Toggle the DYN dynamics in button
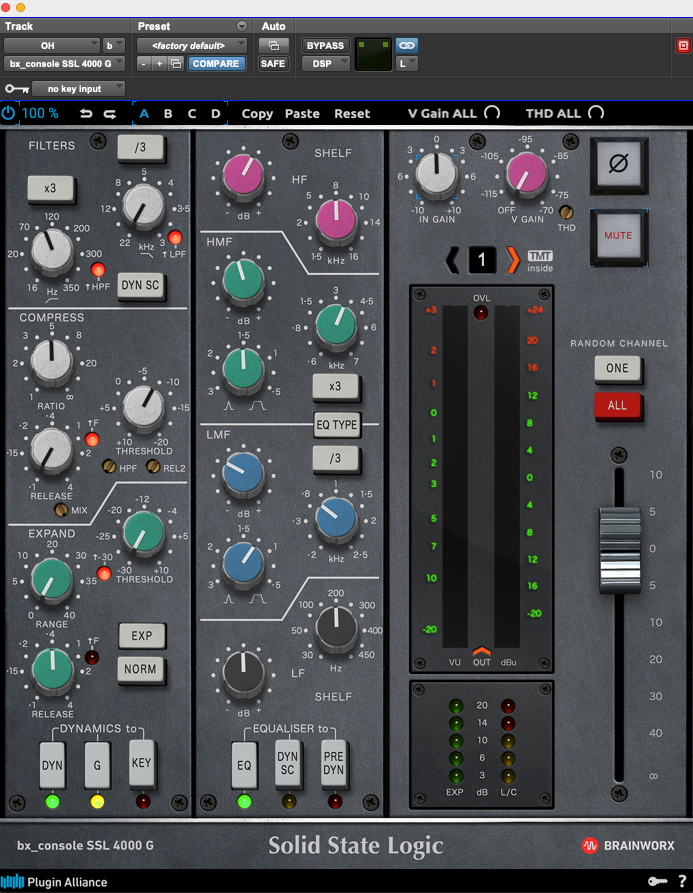 click(x=52, y=765)
